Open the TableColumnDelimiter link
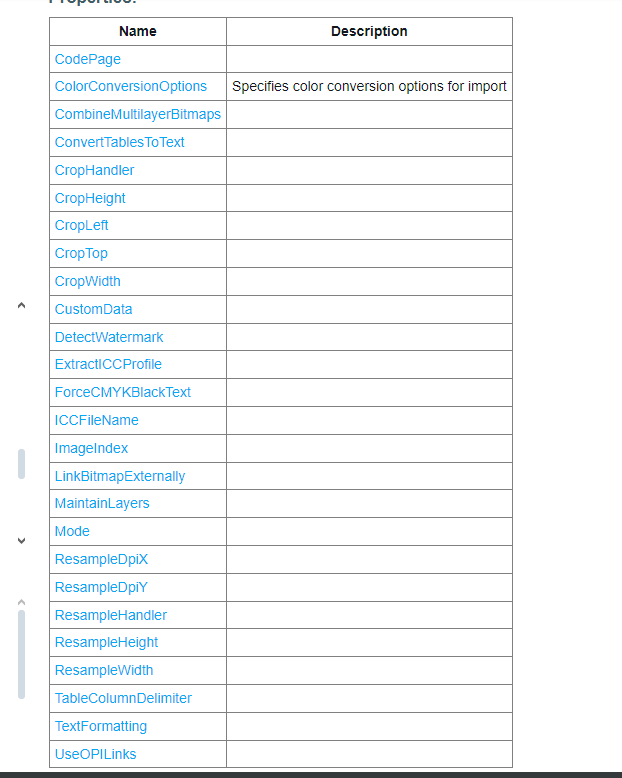Viewport: 622px width, 778px height. tap(123, 698)
